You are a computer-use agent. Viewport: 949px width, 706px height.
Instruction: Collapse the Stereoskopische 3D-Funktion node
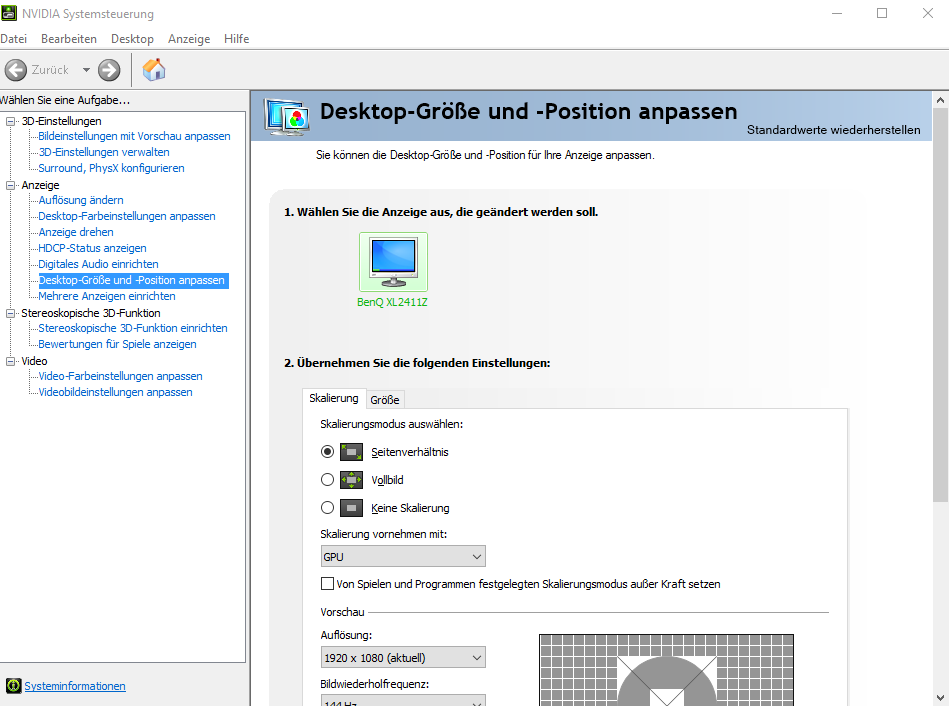tap(10, 313)
